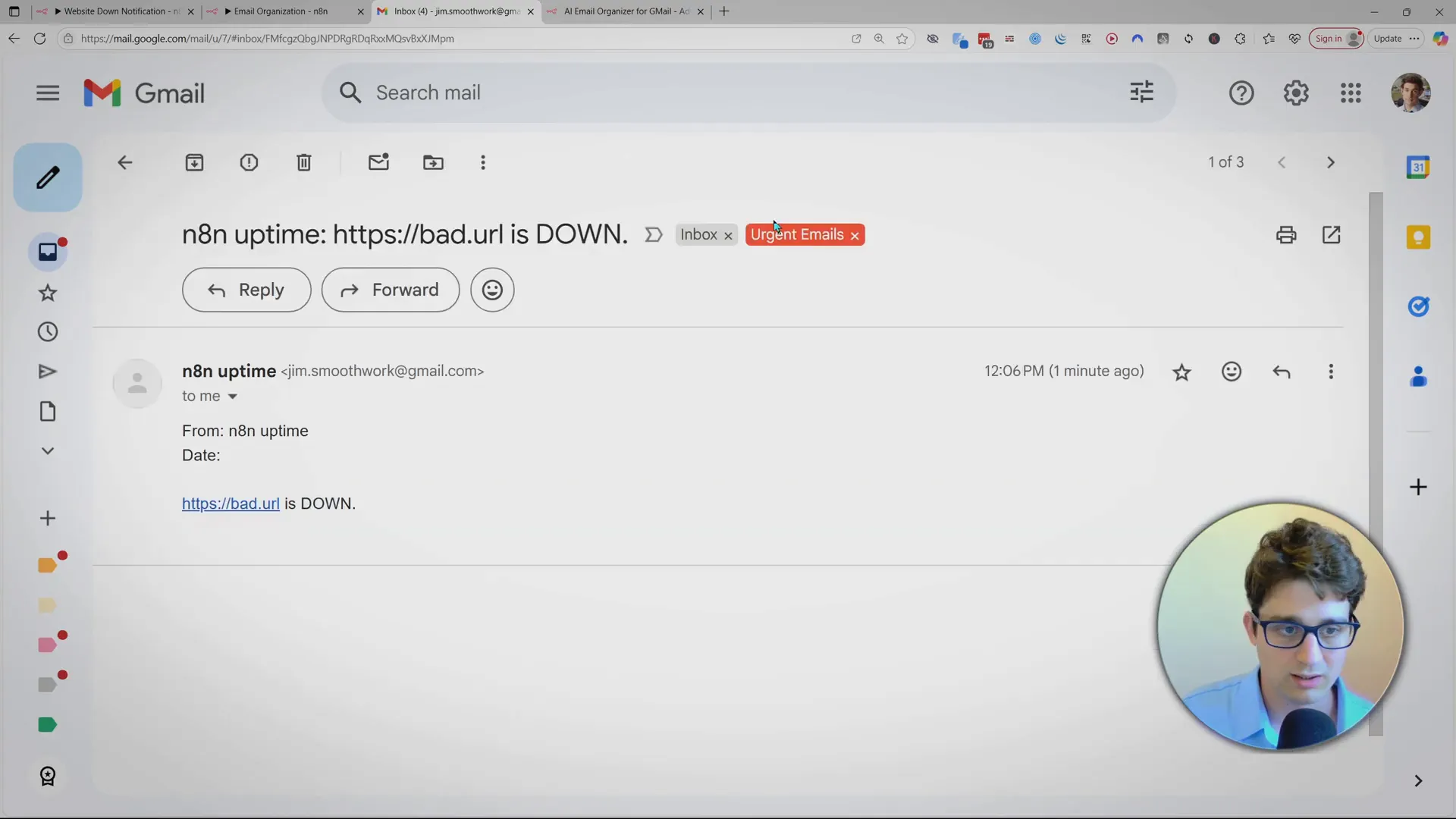Open the pink label in sidebar
The width and height of the screenshot is (1456, 819).
47,645
